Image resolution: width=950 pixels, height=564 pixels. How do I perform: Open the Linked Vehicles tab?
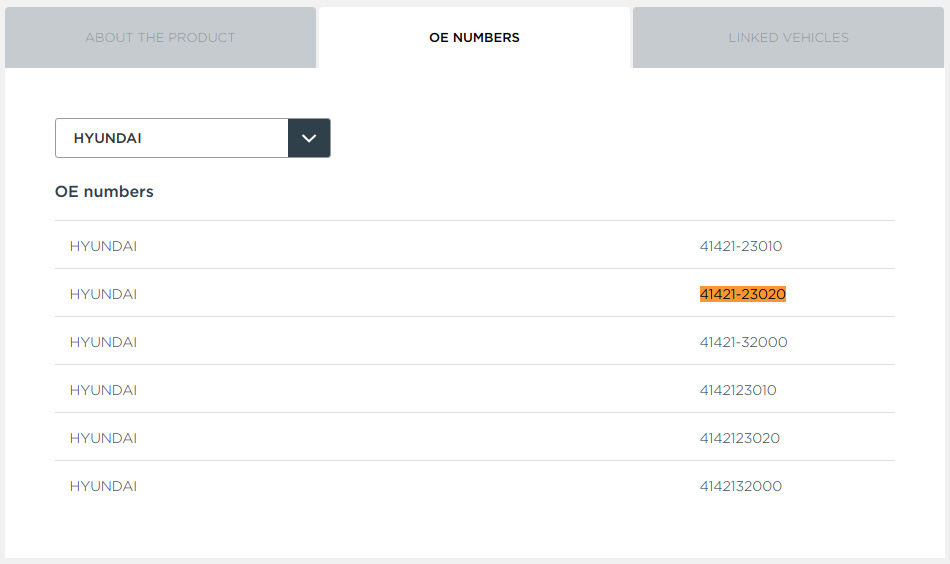[788, 38]
